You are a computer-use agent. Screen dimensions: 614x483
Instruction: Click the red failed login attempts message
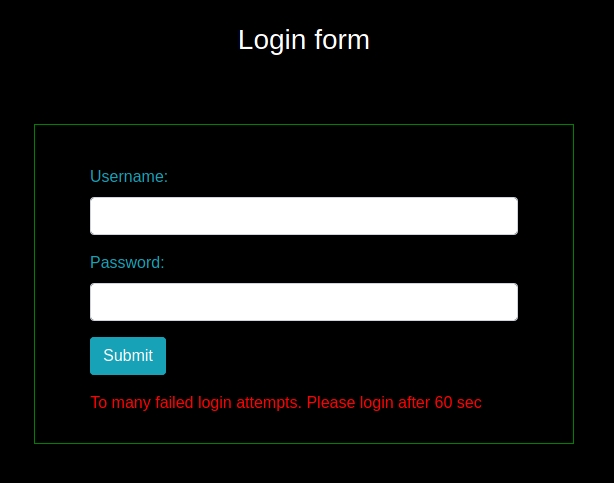[x=286, y=403]
